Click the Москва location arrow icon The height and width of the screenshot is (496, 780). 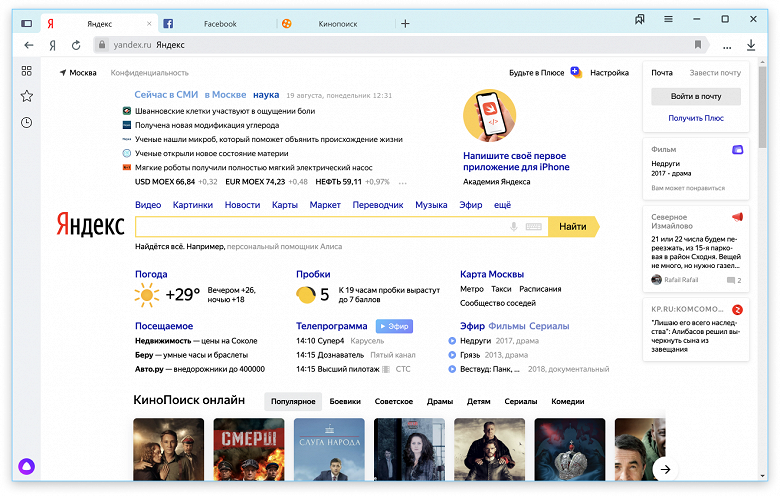63,73
